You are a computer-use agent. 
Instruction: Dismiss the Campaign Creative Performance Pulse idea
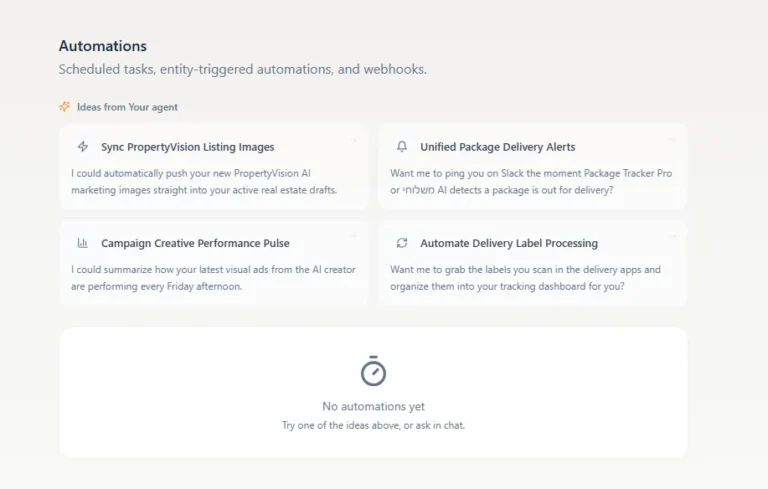click(x=354, y=235)
